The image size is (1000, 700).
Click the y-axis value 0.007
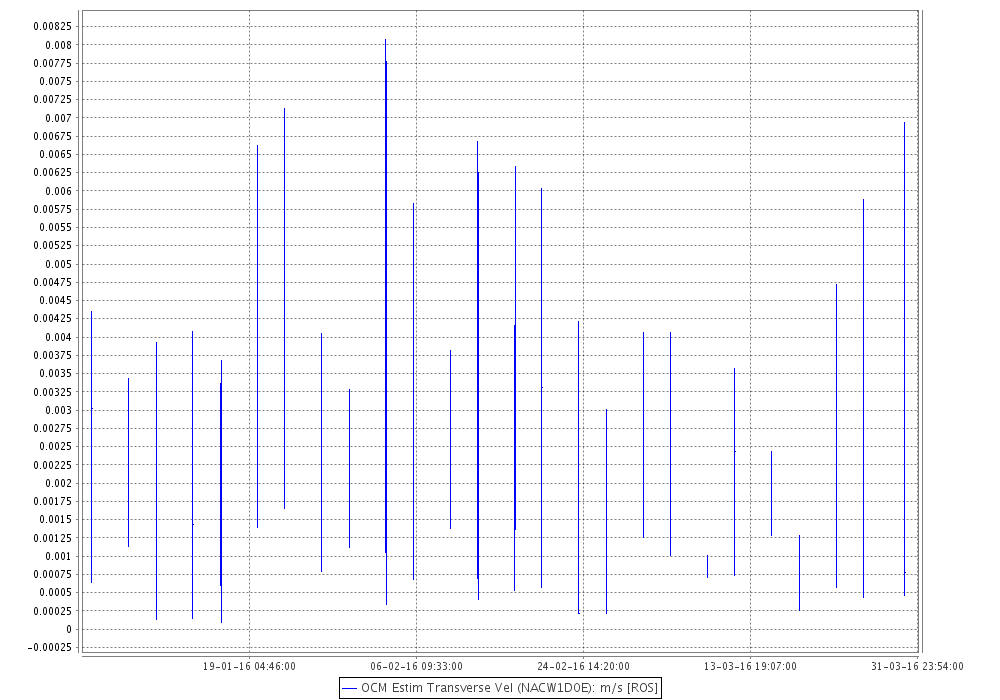point(59,118)
